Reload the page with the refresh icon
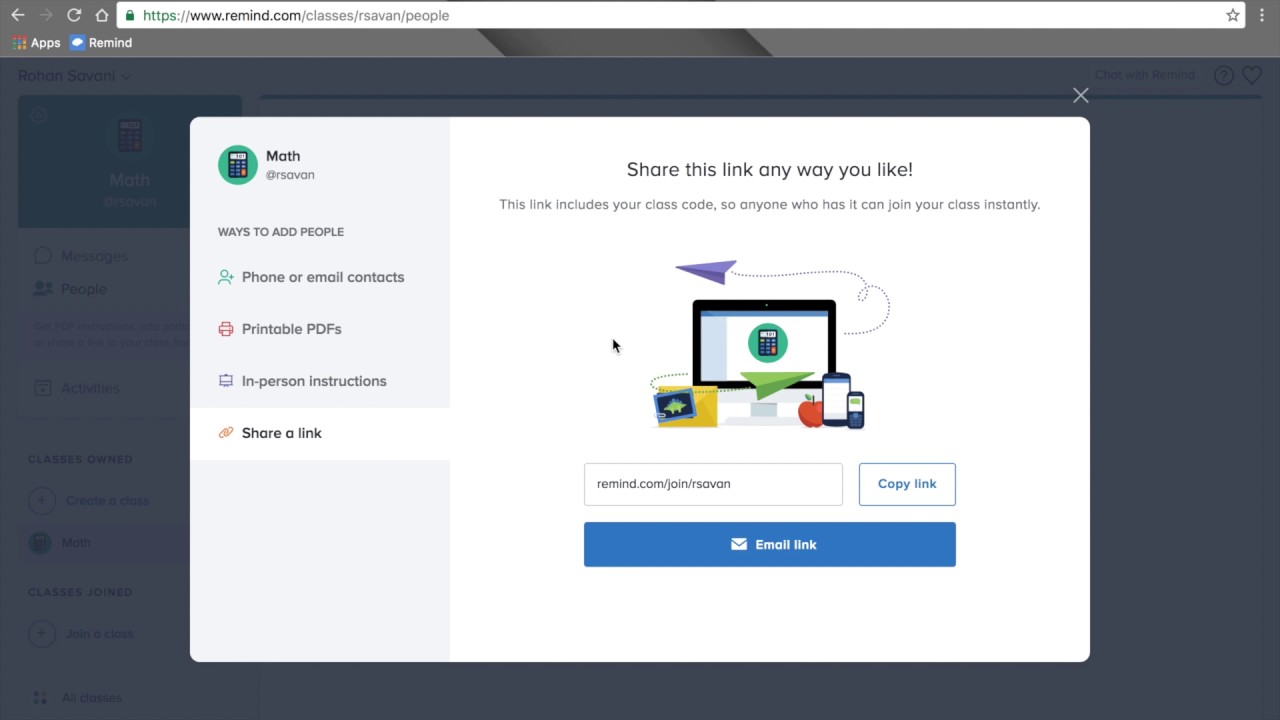Viewport: 1280px width, 720px height. coord(73,15)
